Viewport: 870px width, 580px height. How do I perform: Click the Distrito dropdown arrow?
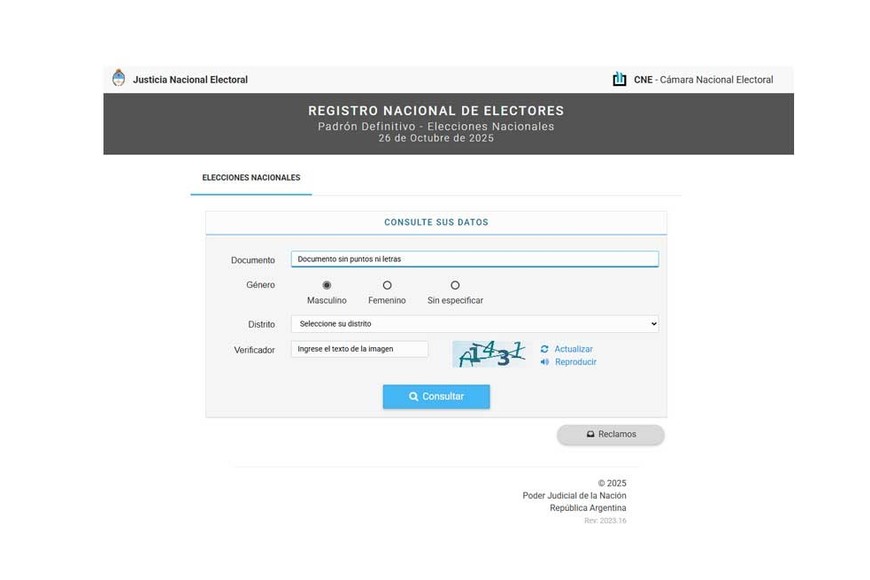653,324
